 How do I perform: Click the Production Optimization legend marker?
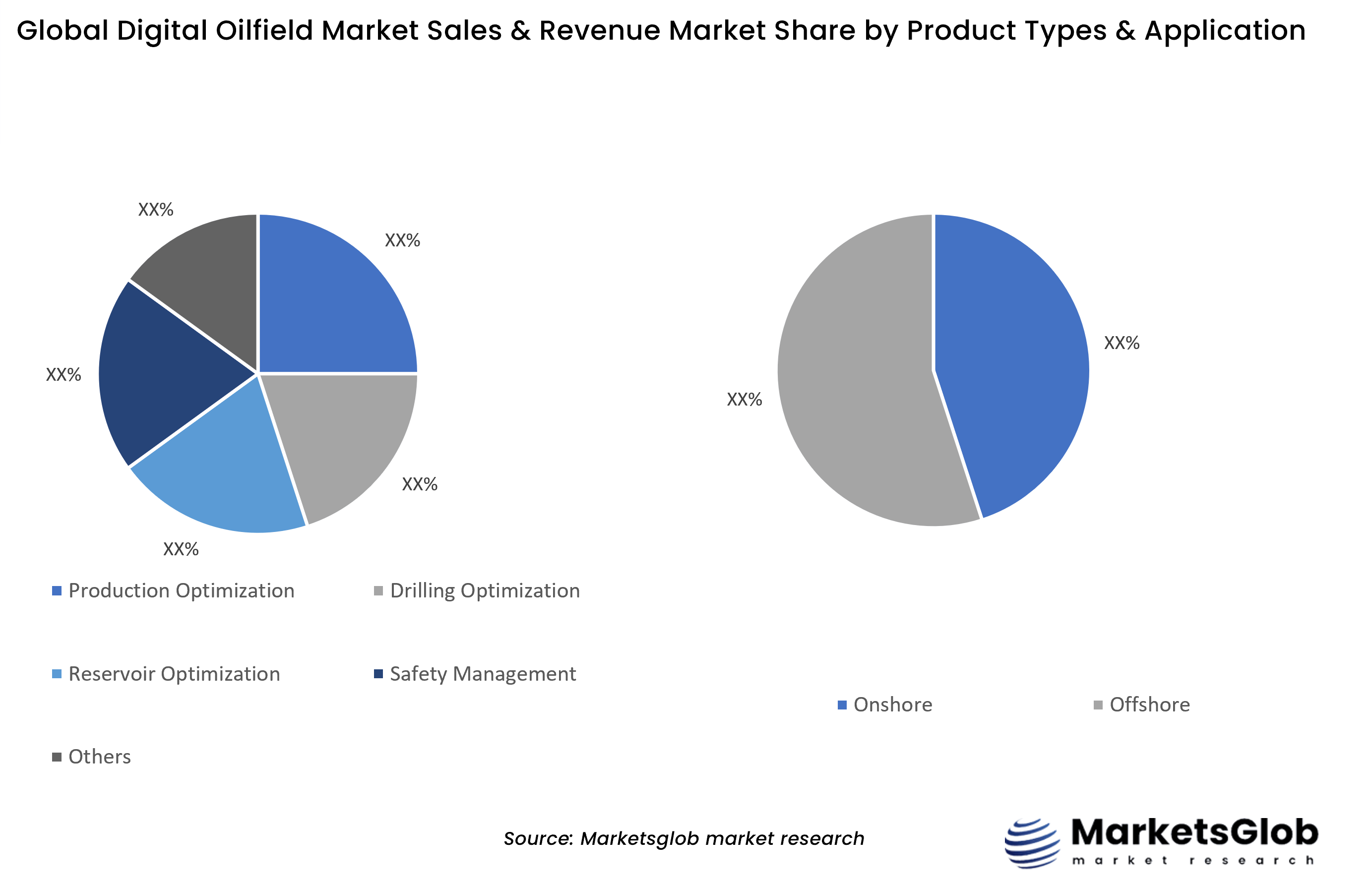point(58,590)
